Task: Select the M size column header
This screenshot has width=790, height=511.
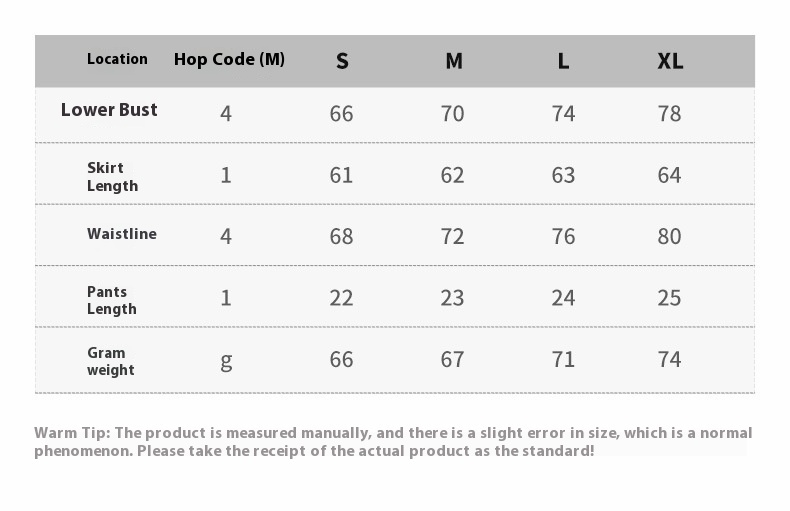Action: tap(454, 61)
